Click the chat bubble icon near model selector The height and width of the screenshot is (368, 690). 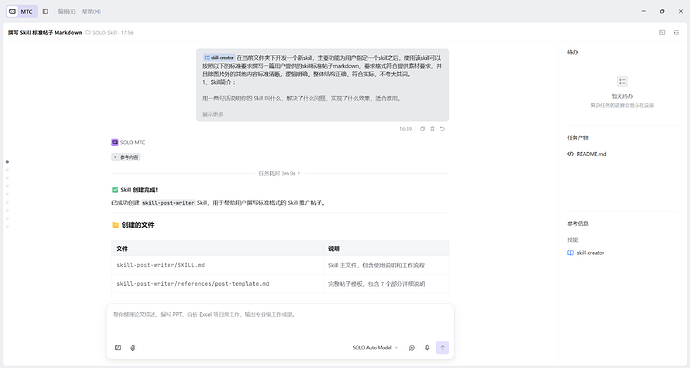click(412, 348)
